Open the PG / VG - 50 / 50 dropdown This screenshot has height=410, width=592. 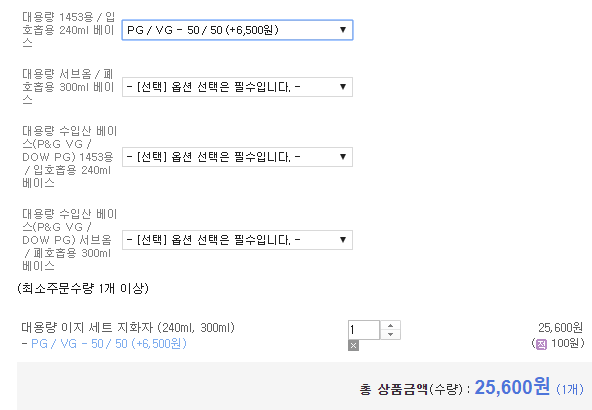(x=237, y=30)
